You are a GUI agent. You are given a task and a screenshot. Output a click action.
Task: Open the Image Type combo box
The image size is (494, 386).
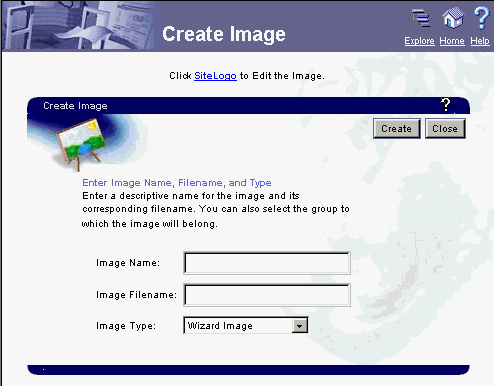click(x=246, y=325)
